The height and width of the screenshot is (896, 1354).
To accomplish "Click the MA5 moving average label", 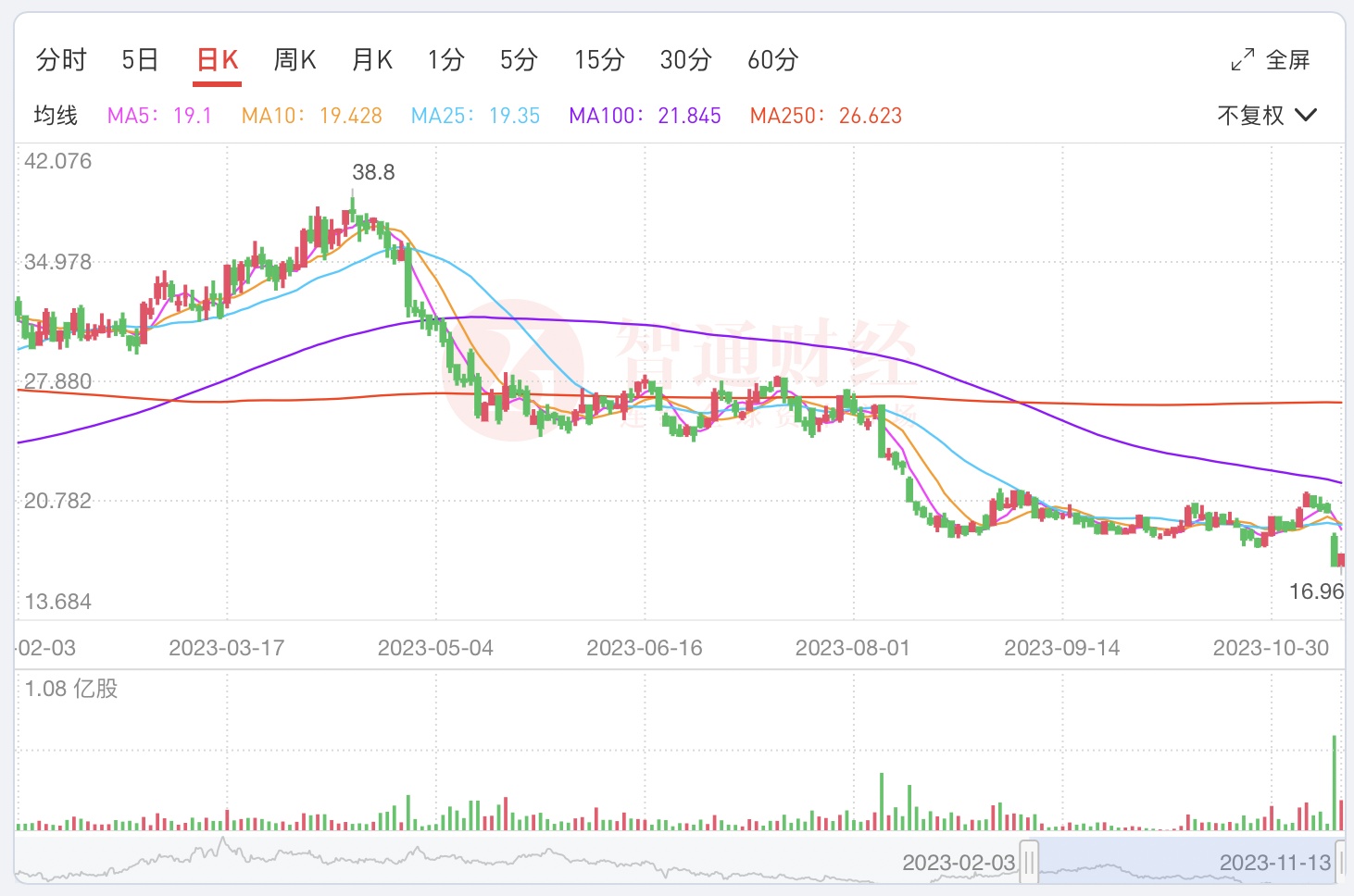I will [x=159, y=116].
